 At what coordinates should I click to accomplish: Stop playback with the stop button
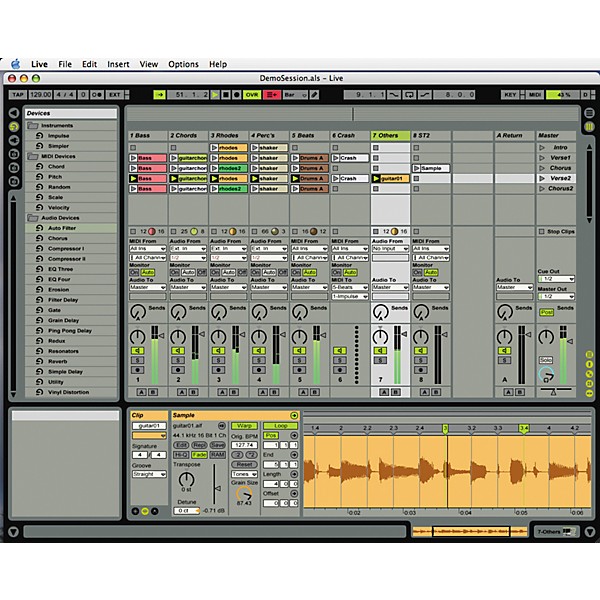226,95
